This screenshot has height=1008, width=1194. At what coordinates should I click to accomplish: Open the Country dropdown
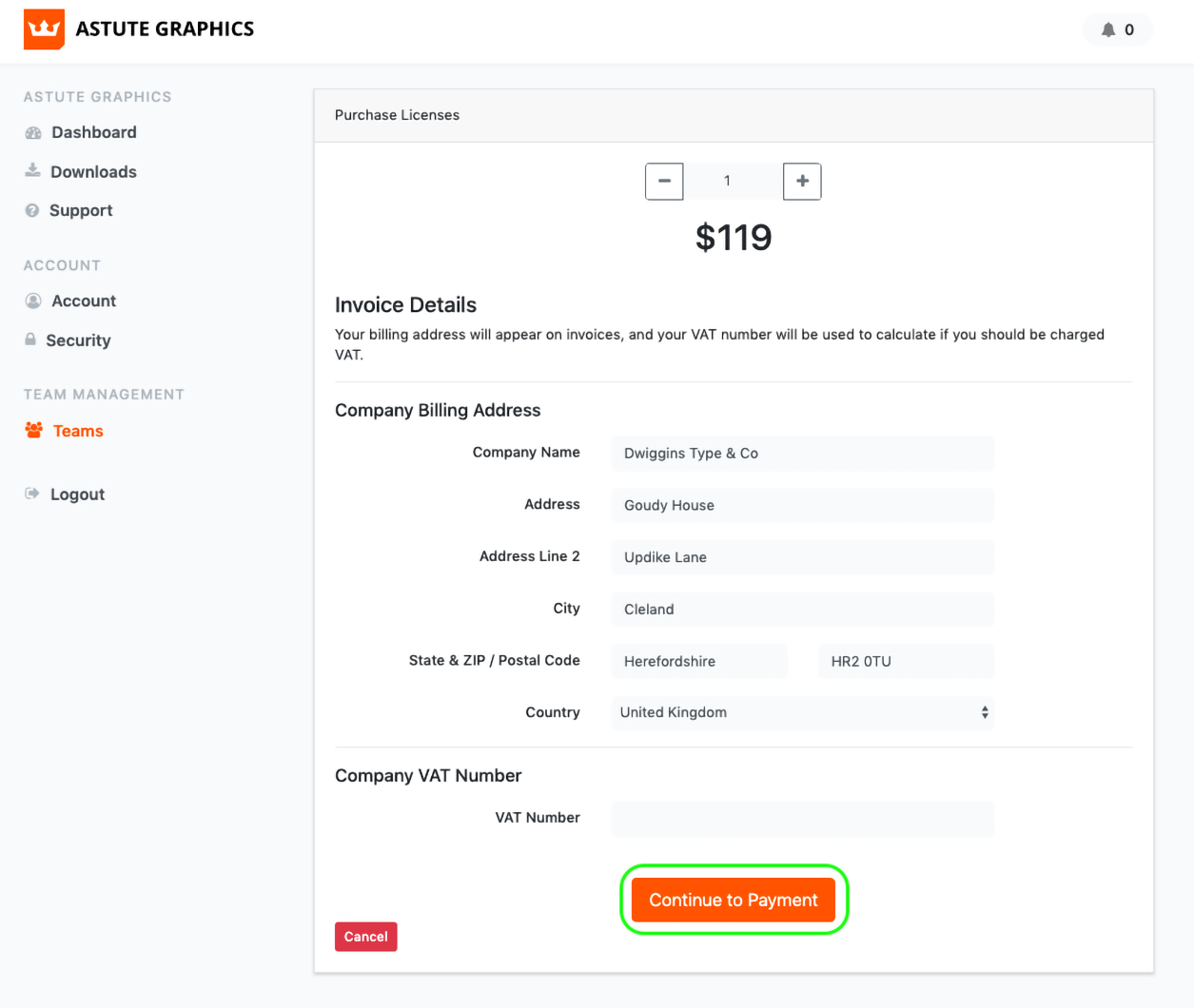(x=802, y=712)
